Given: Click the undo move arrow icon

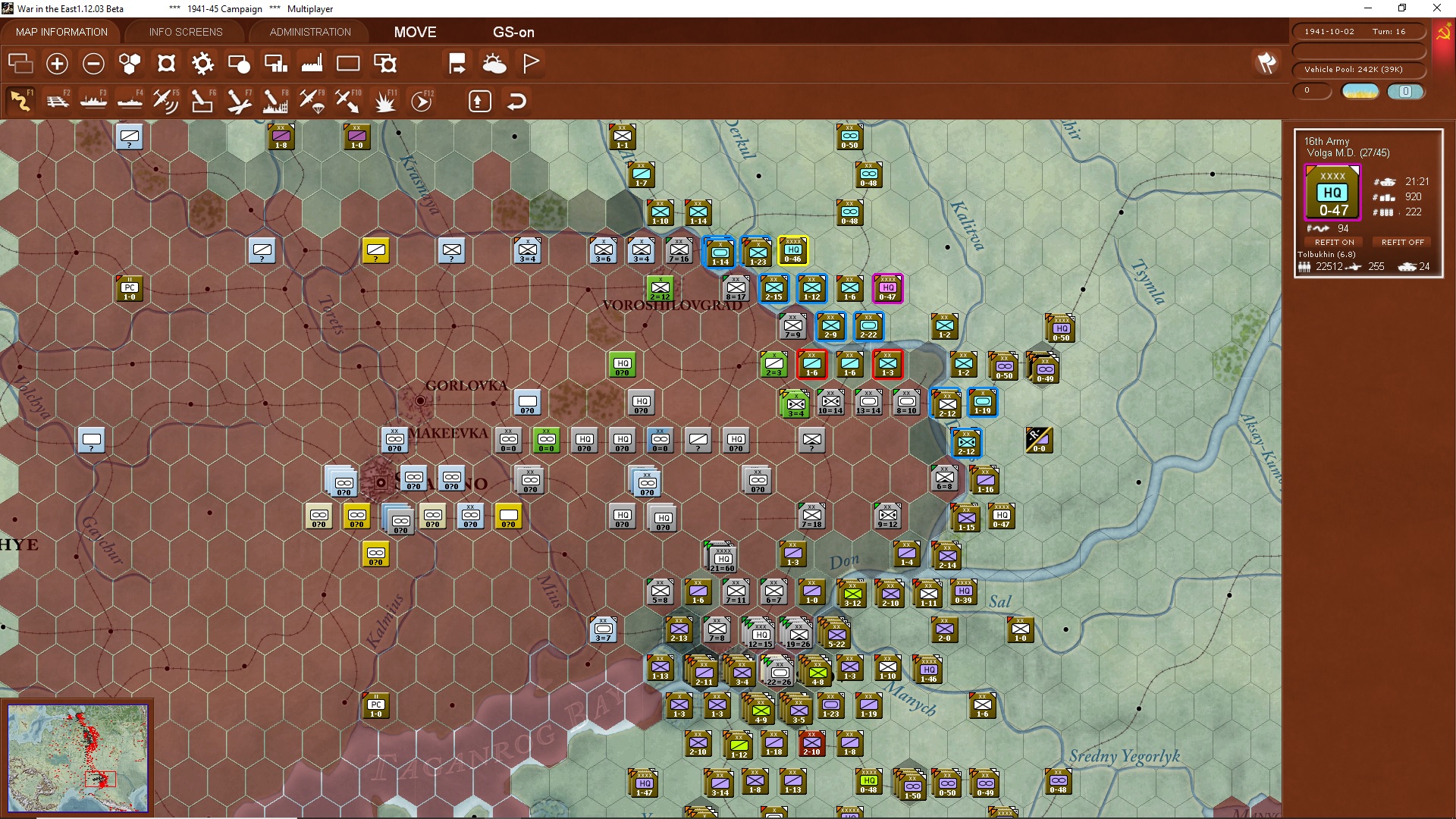Looking at the screenshot, I should tap(516, 101).
